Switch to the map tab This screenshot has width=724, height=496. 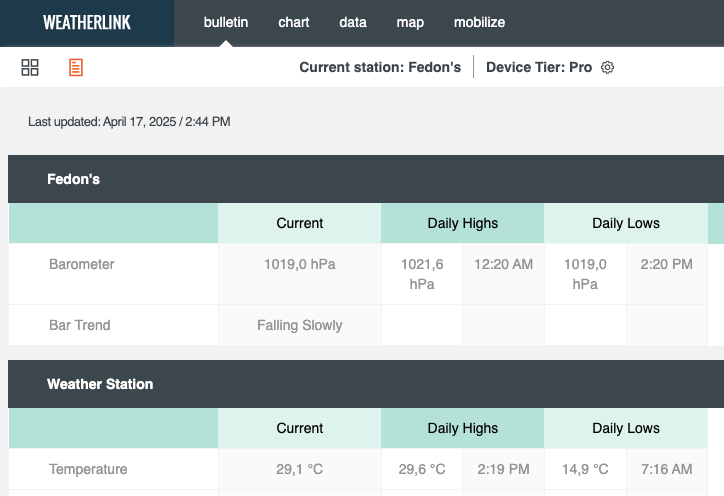[410, 22]
